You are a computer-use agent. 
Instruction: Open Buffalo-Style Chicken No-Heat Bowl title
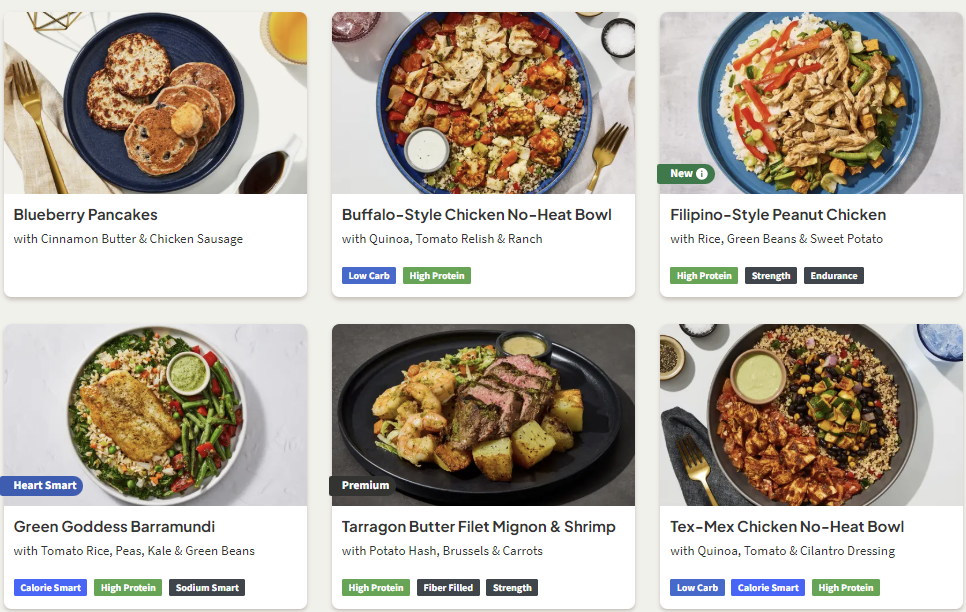[476, 214]
